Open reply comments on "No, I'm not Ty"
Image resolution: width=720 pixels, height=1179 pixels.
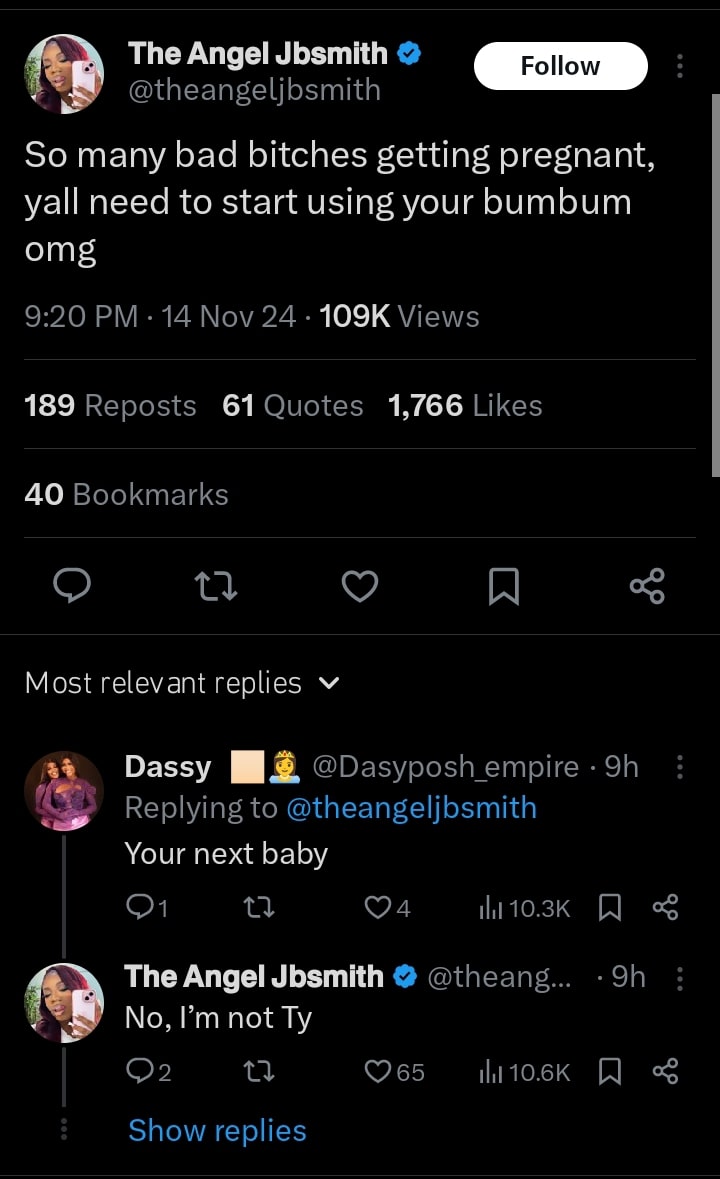[139, 1072]
